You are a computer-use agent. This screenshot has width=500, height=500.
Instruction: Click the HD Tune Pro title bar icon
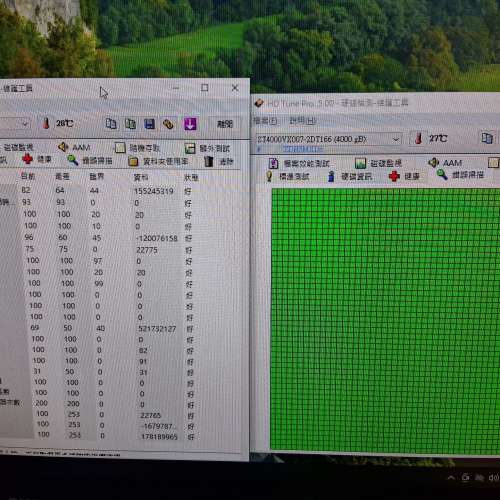[259, 103]
